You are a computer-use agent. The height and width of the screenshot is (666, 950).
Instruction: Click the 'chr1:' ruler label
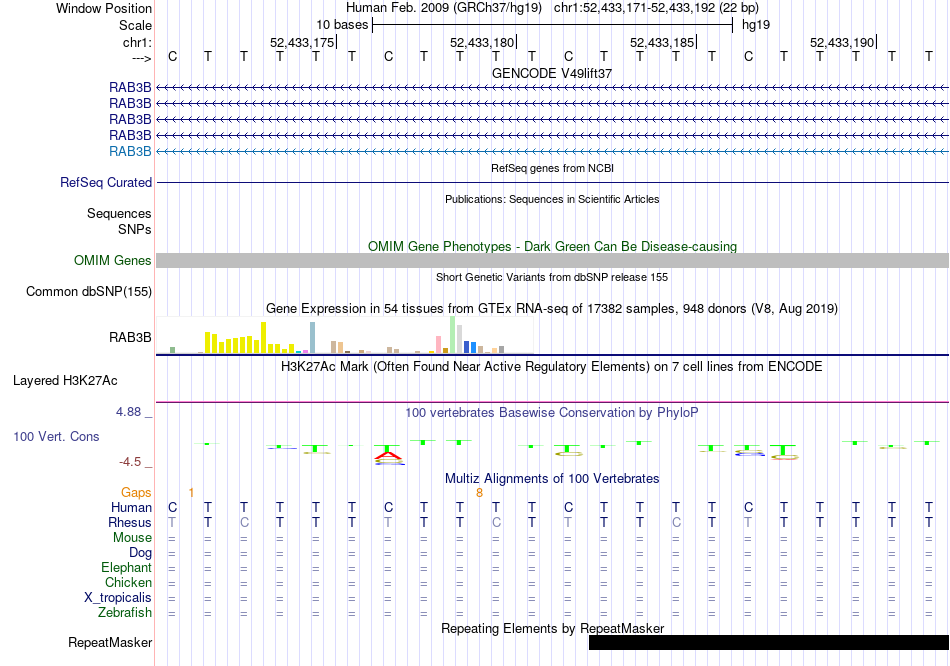[137, 42]
